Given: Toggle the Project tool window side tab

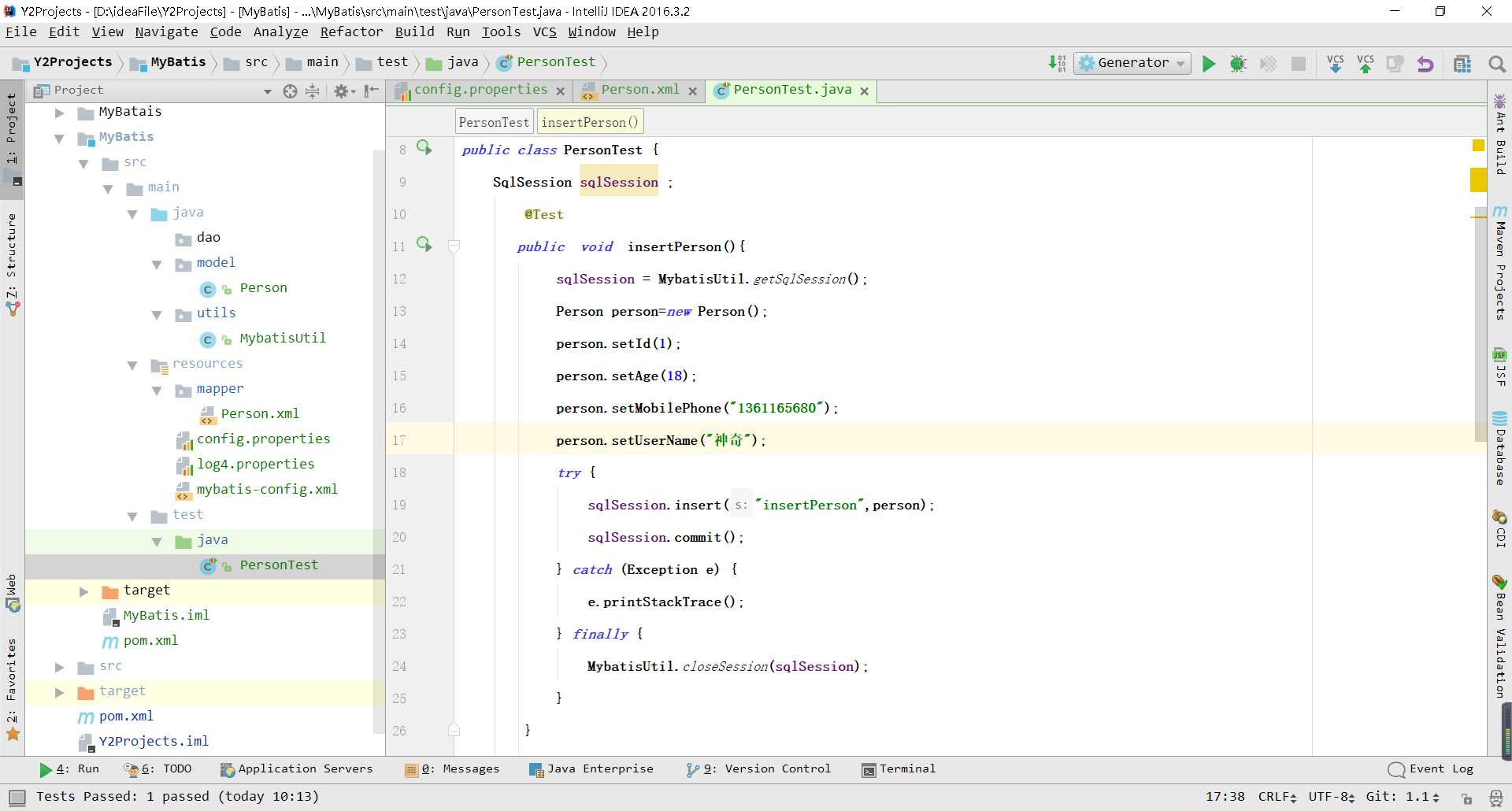Looking at the screenshot, I should 11,130.
